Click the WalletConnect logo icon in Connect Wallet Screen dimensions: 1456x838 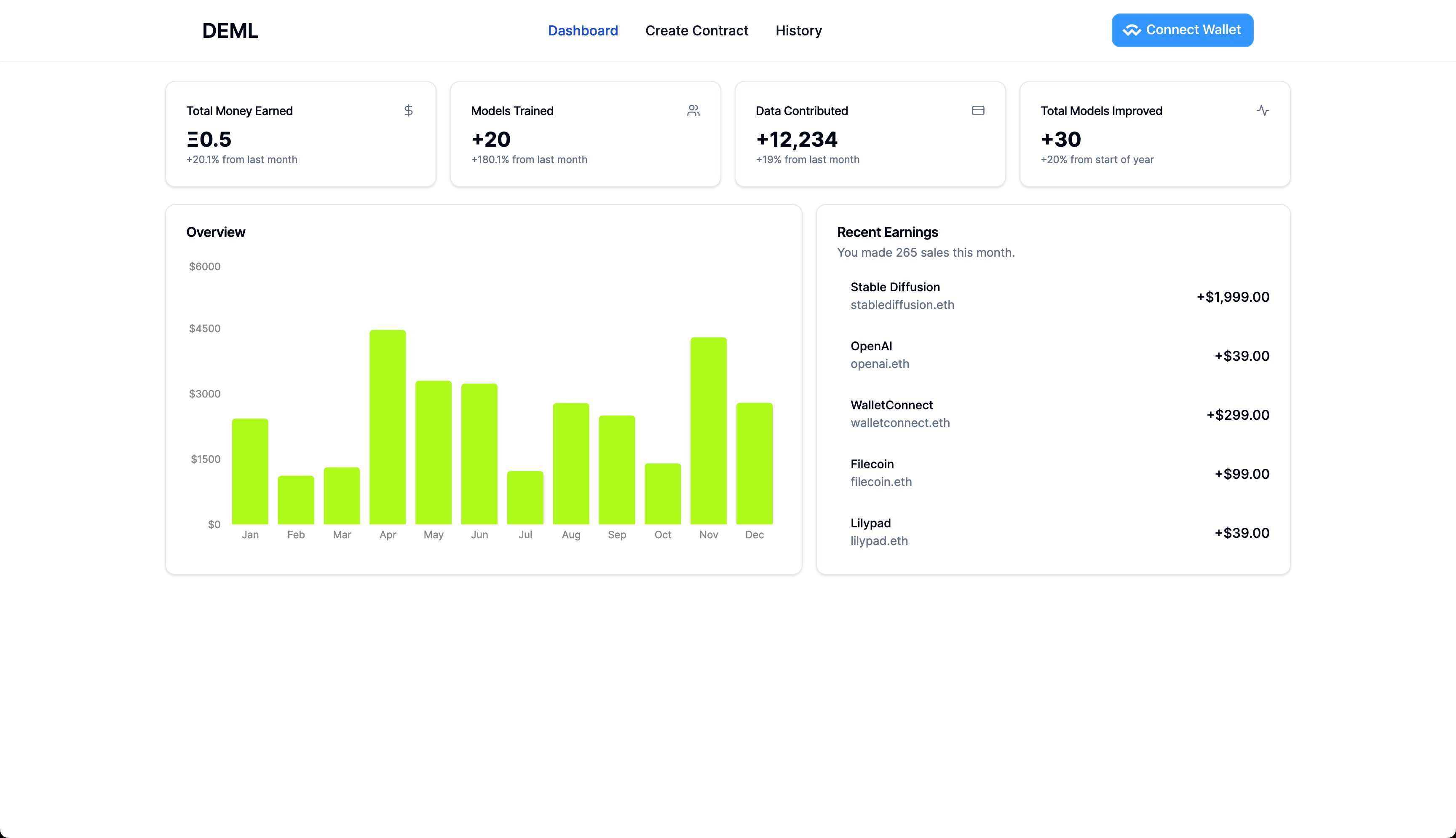click(x=1132, y=30)
